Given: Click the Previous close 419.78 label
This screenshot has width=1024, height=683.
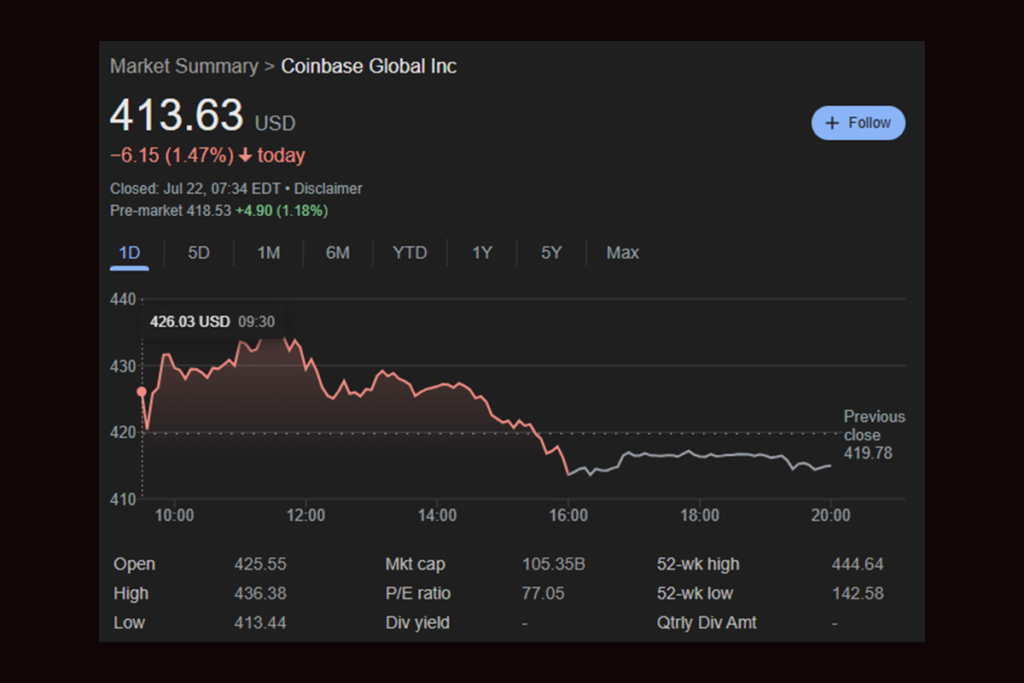Looking at the screenshot, I should tap(873, 435).
